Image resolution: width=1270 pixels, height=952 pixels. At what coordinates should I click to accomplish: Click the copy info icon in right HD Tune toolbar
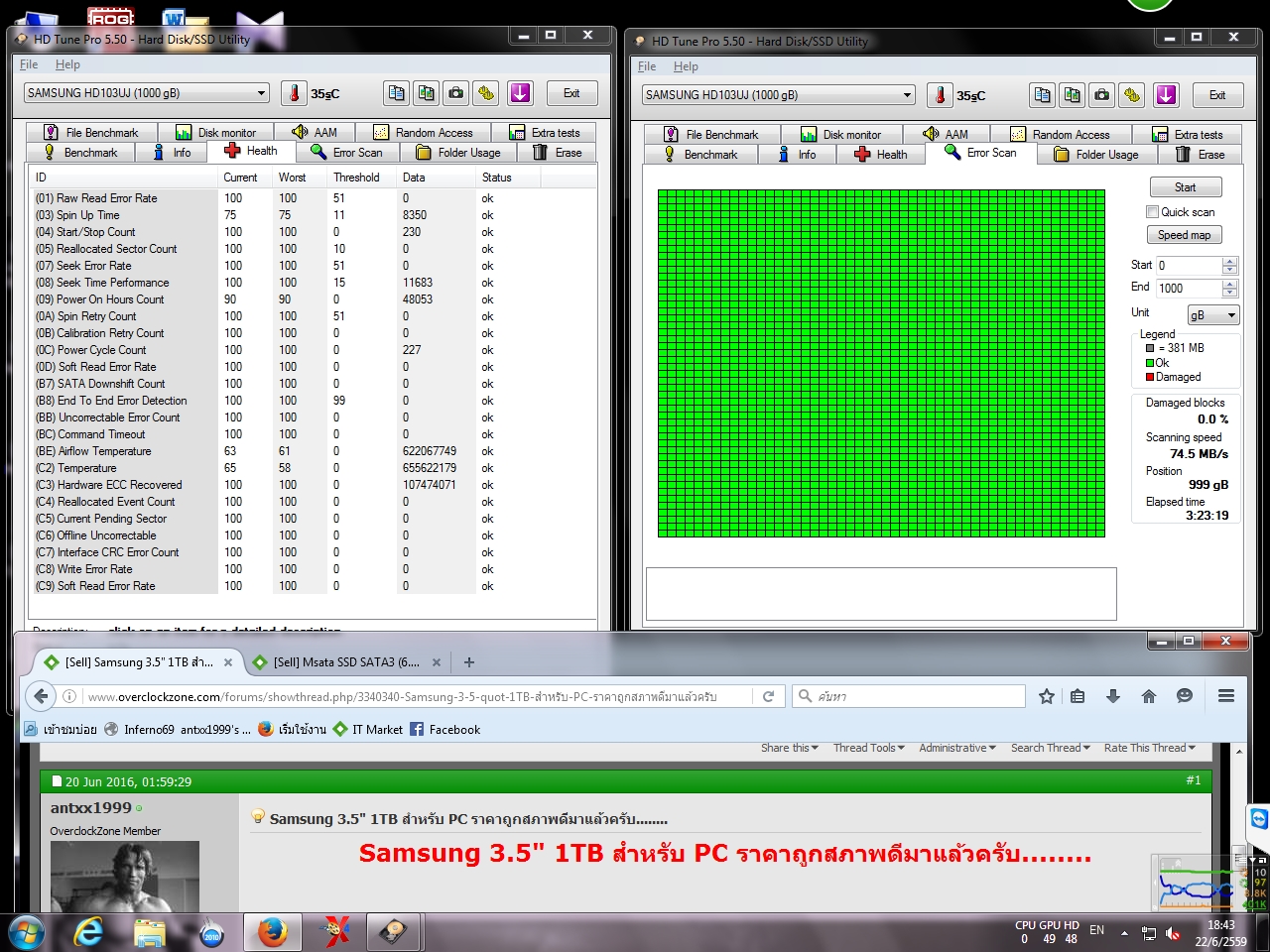1042,95
